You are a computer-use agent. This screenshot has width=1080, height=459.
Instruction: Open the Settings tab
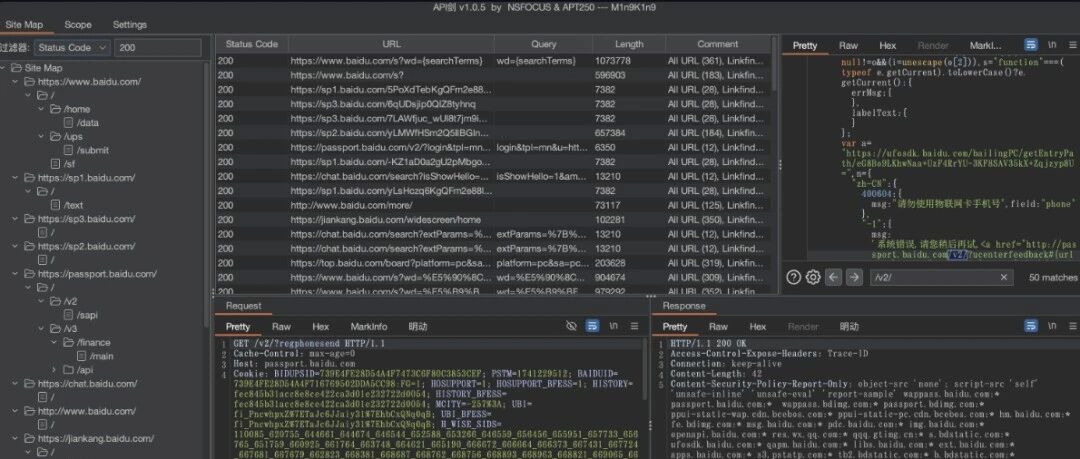tap(129, 24)
